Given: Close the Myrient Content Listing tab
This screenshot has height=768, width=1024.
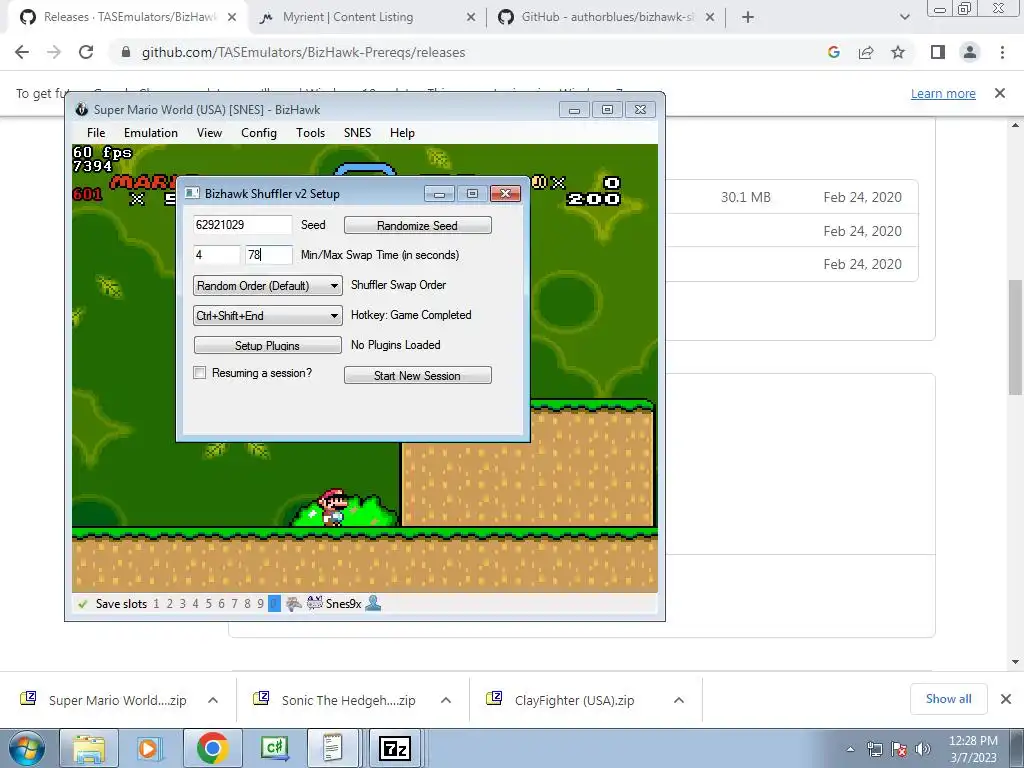Looking at the screenshot, I should pyautogui.click(x=471, y=18).
